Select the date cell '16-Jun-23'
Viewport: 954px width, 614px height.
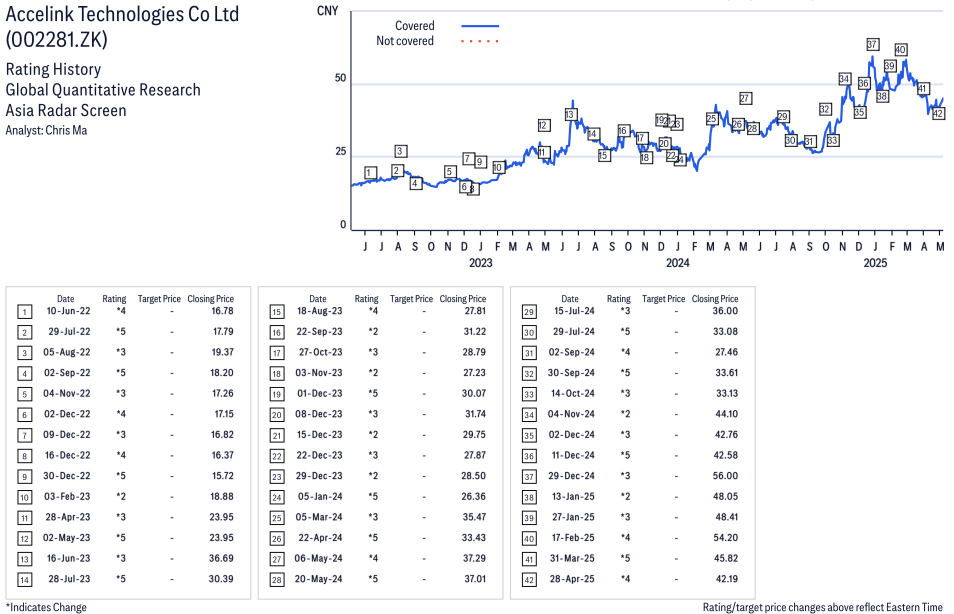pos(68,559)
